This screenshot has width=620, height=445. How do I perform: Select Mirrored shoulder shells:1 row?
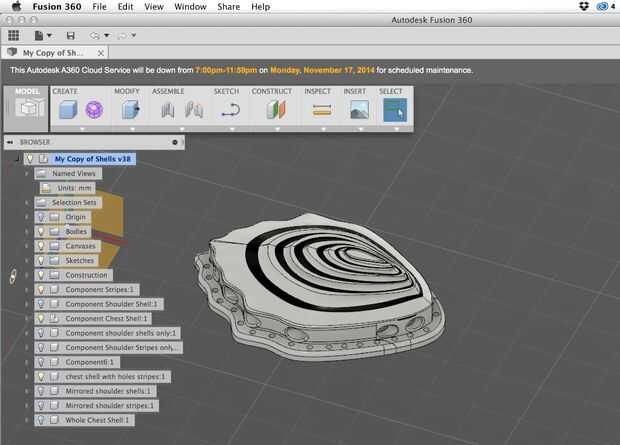point(95,391)
